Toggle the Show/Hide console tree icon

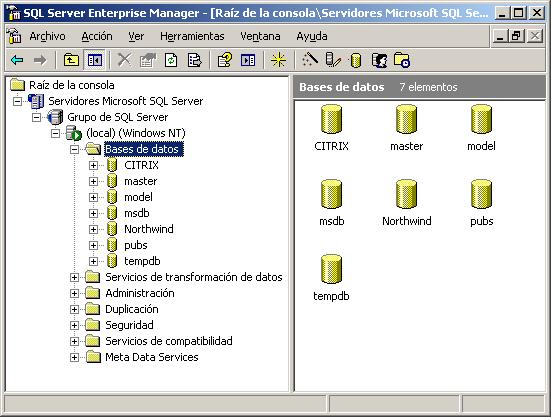[x=95, y=60]
